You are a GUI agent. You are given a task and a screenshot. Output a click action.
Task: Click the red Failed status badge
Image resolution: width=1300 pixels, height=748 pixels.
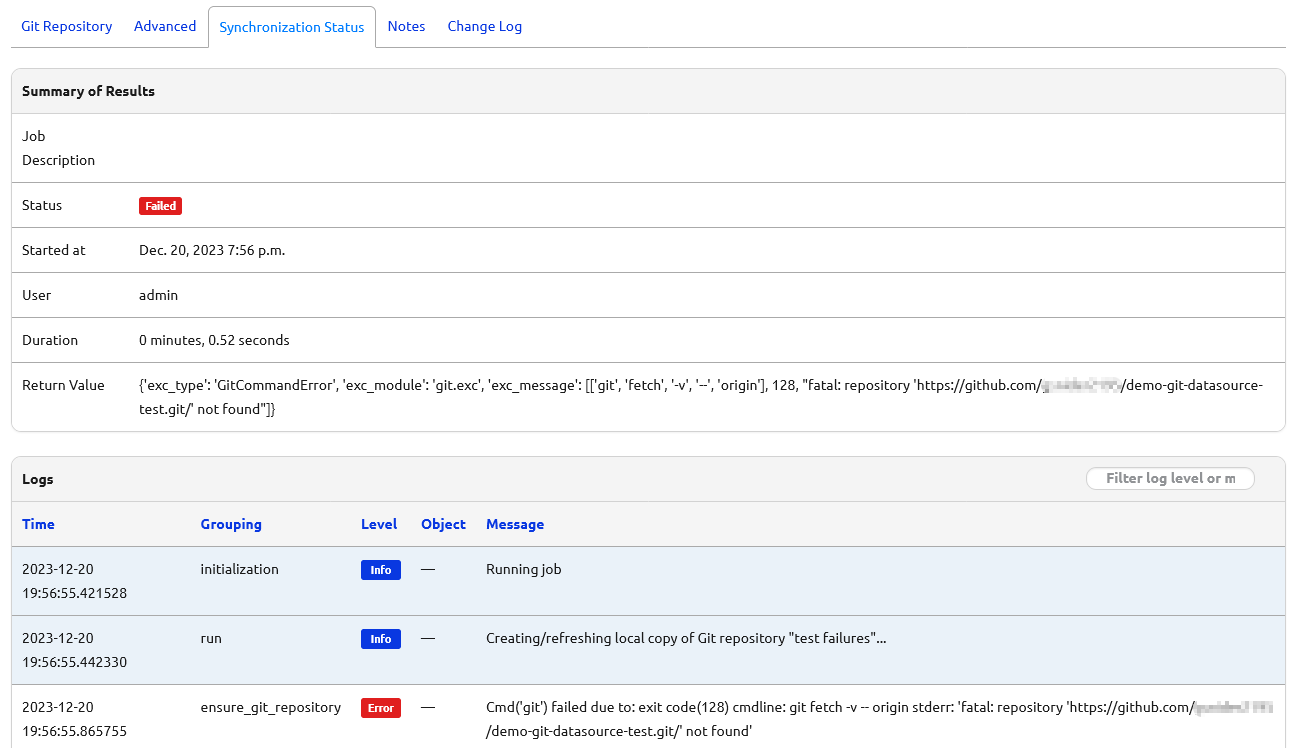pos(160,206)
